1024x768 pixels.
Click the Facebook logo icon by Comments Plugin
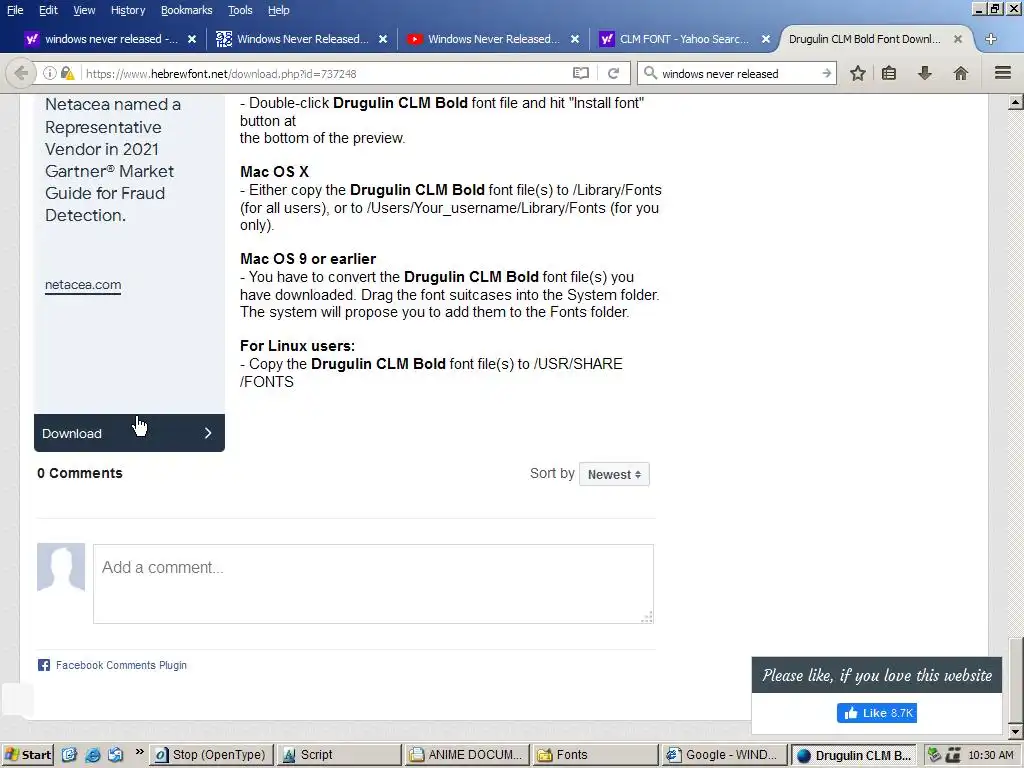pos(44,665)
